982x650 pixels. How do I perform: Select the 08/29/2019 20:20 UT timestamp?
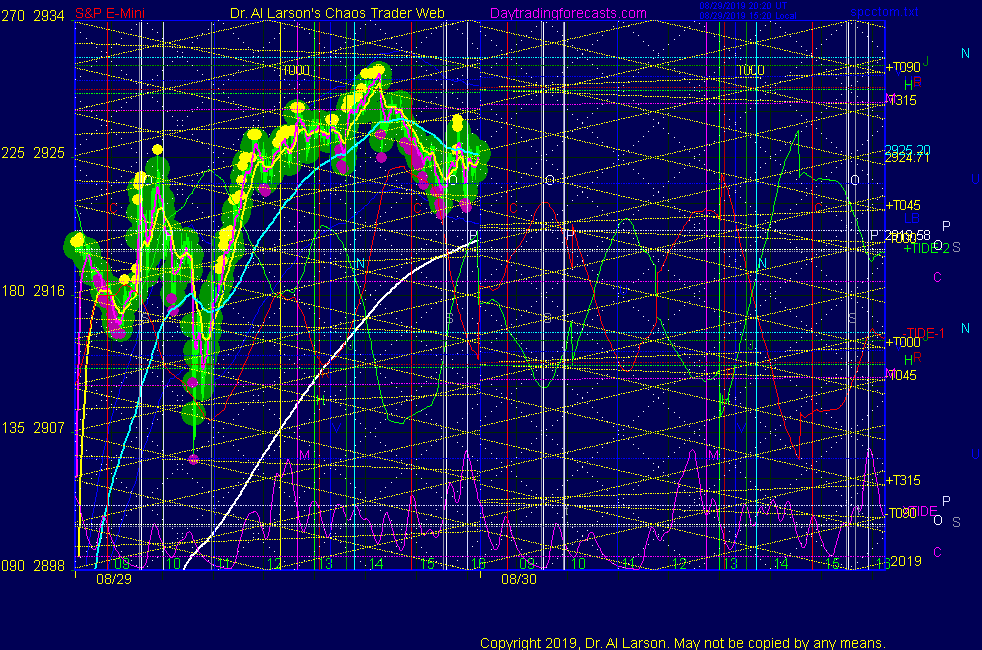(743, 6)
